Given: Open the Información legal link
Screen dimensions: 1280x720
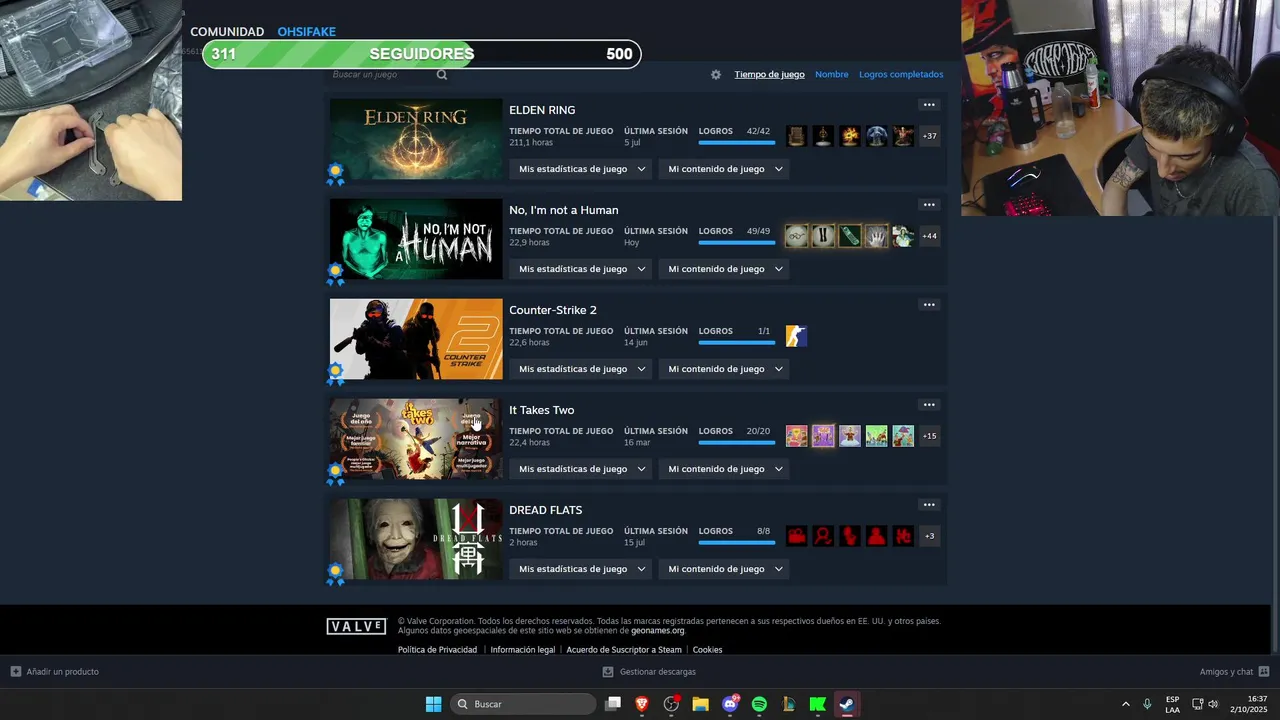Looking at the screenshot, I should (522, 650).
